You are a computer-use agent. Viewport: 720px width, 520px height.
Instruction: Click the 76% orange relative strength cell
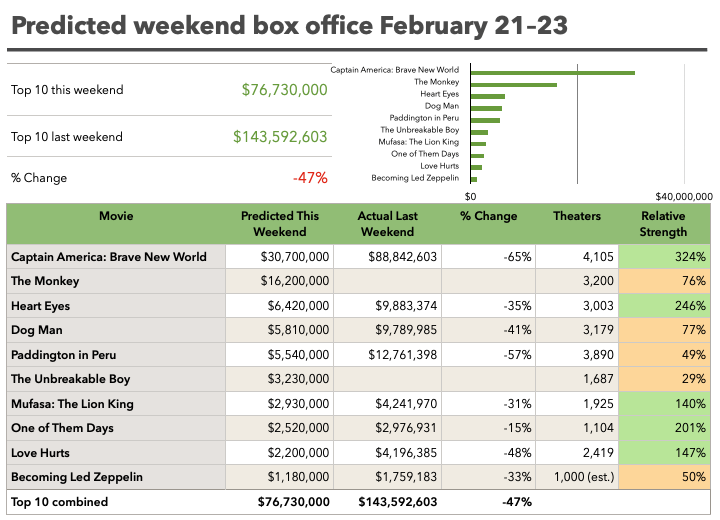(x=664, y=281)
